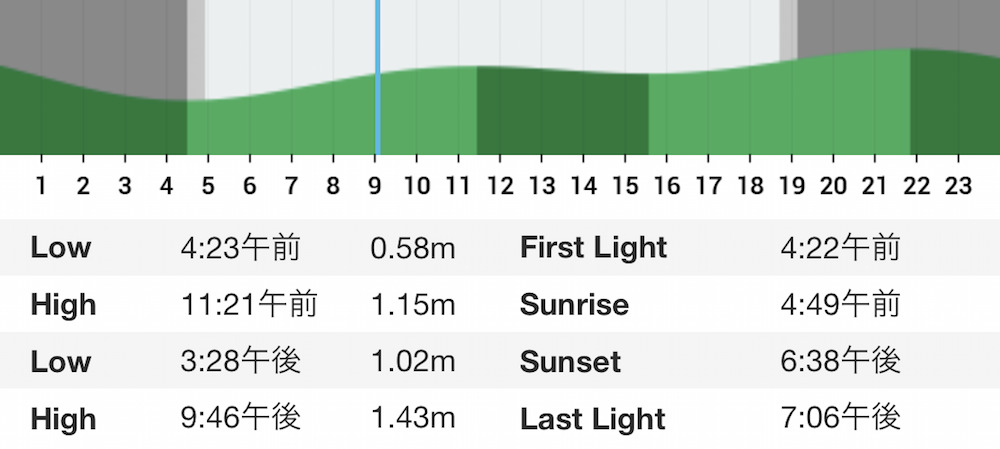
Task: Click the 3:28午後 low tide time
Action: click(x=240, y=362)
